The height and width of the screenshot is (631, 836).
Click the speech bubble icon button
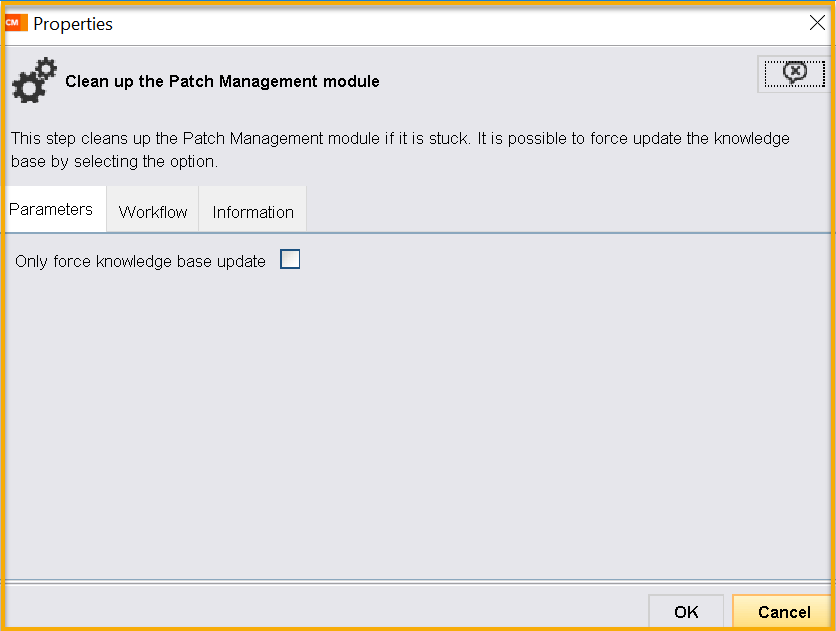point(794,73)
